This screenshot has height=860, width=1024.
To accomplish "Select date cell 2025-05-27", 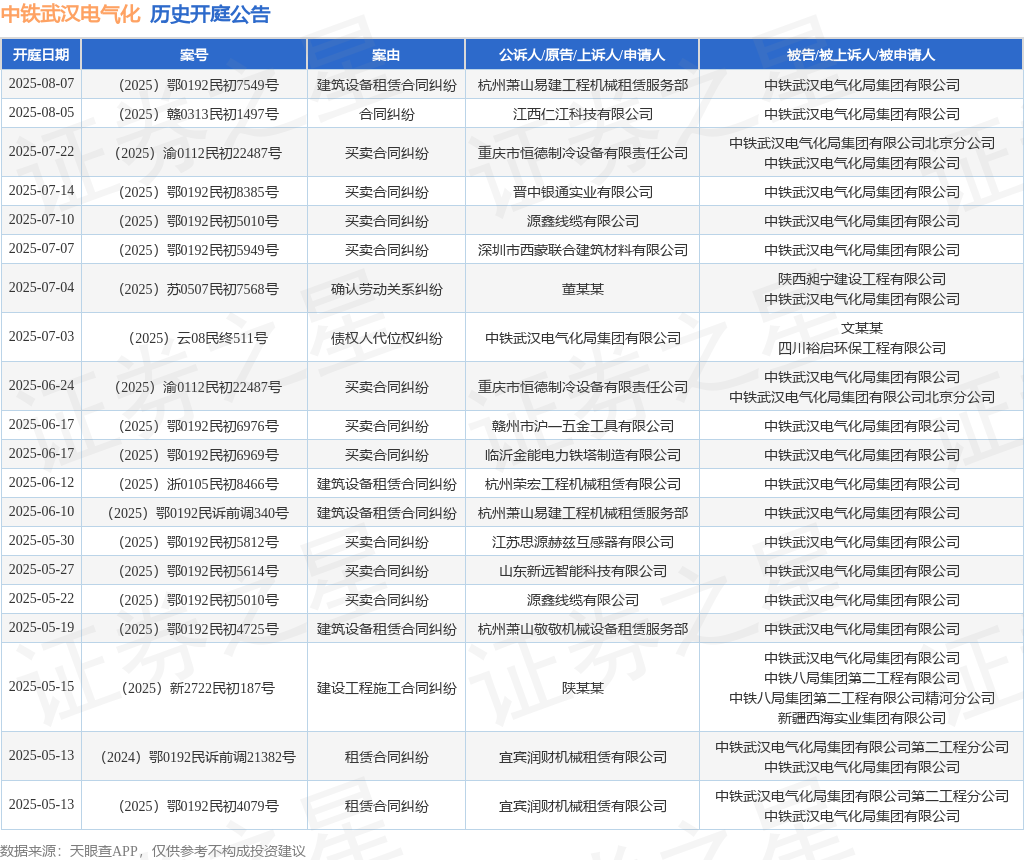I will [x=41, y=569].
